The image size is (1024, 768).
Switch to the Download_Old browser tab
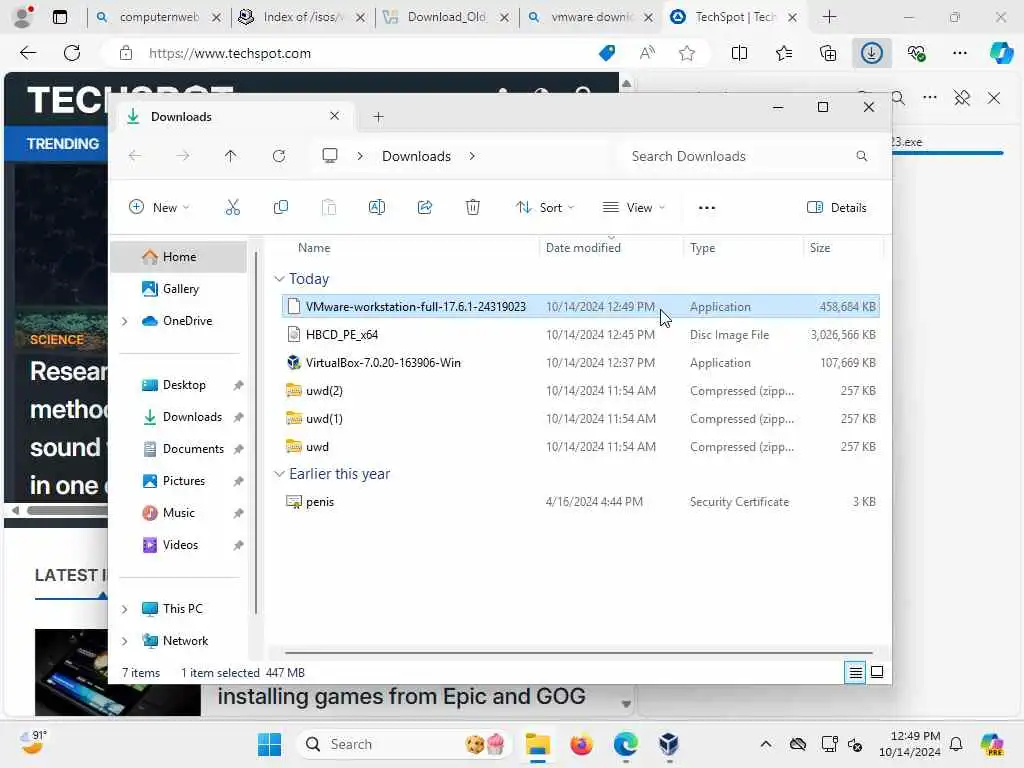[446, 17]
